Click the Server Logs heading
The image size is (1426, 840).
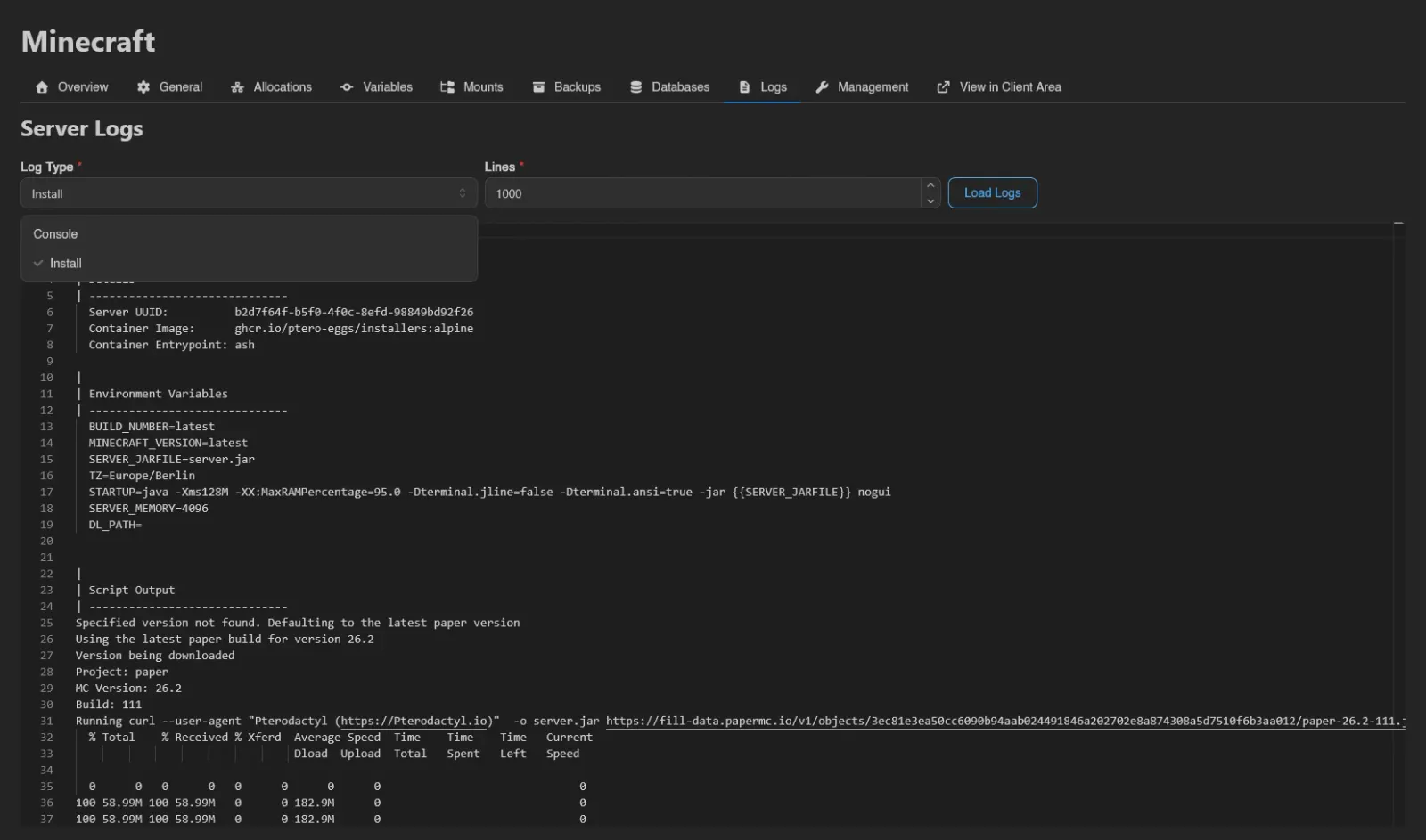pyautogui.click(x=82, y=129)
